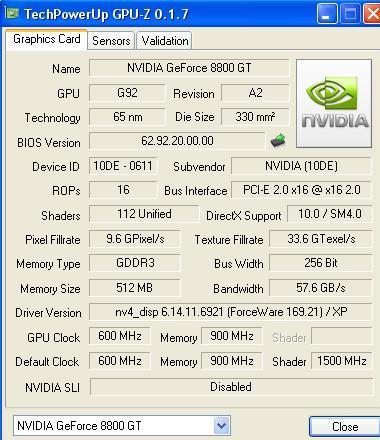The image size is (380, 440).
Task: Click the "Memory Size" label
Action: click(50, 288)
